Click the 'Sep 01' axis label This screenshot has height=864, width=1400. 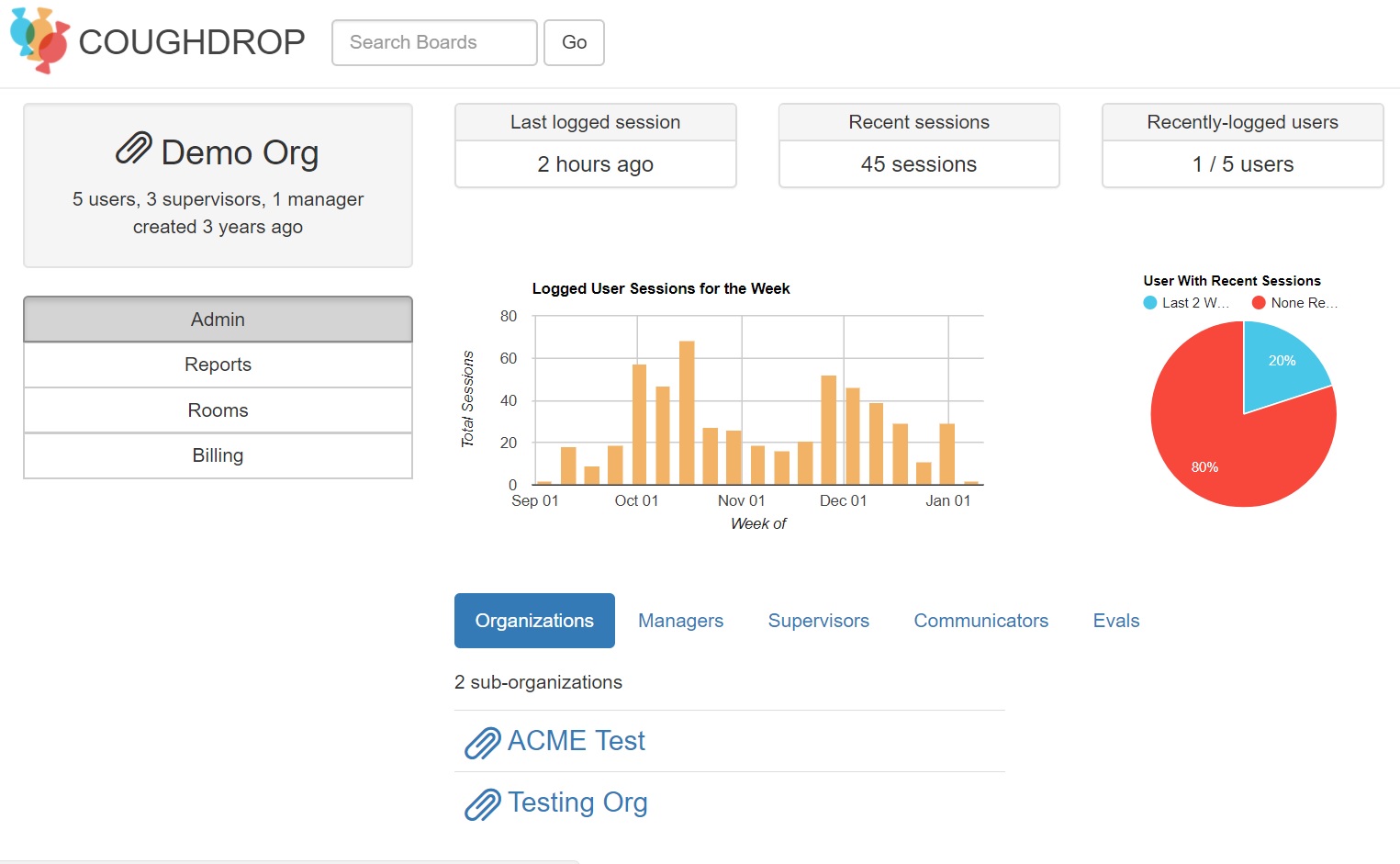534,500
